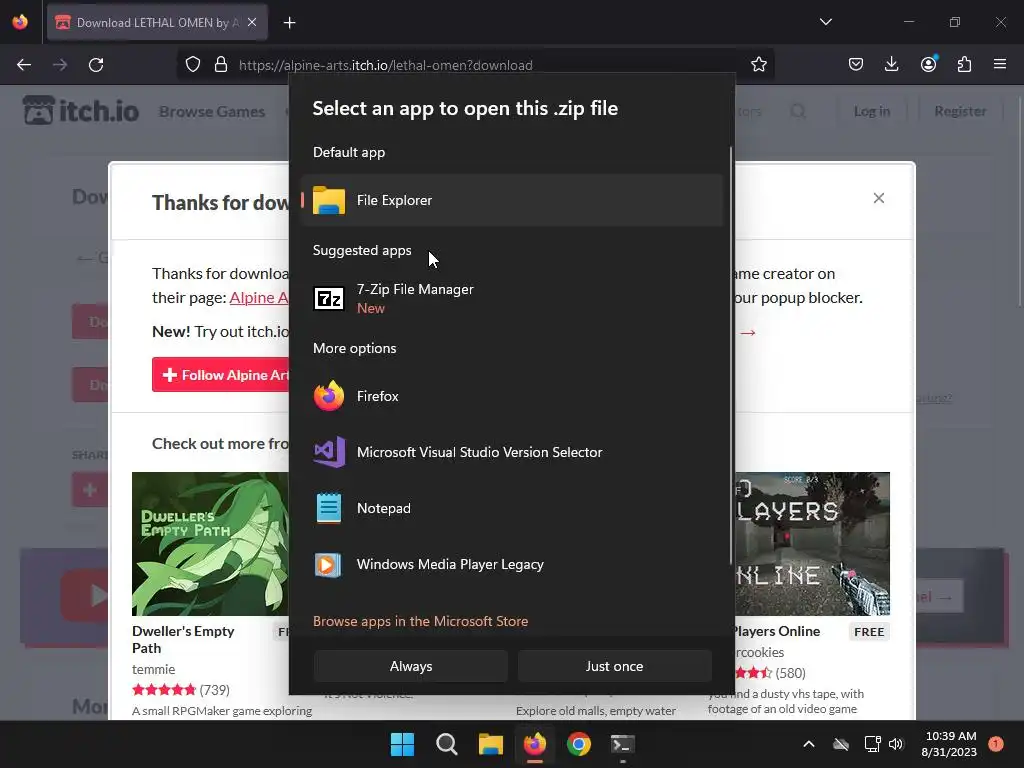Open the extensions puzzle icon
The height and width of the screenshot is (768, 1024).
click(964, 65)
